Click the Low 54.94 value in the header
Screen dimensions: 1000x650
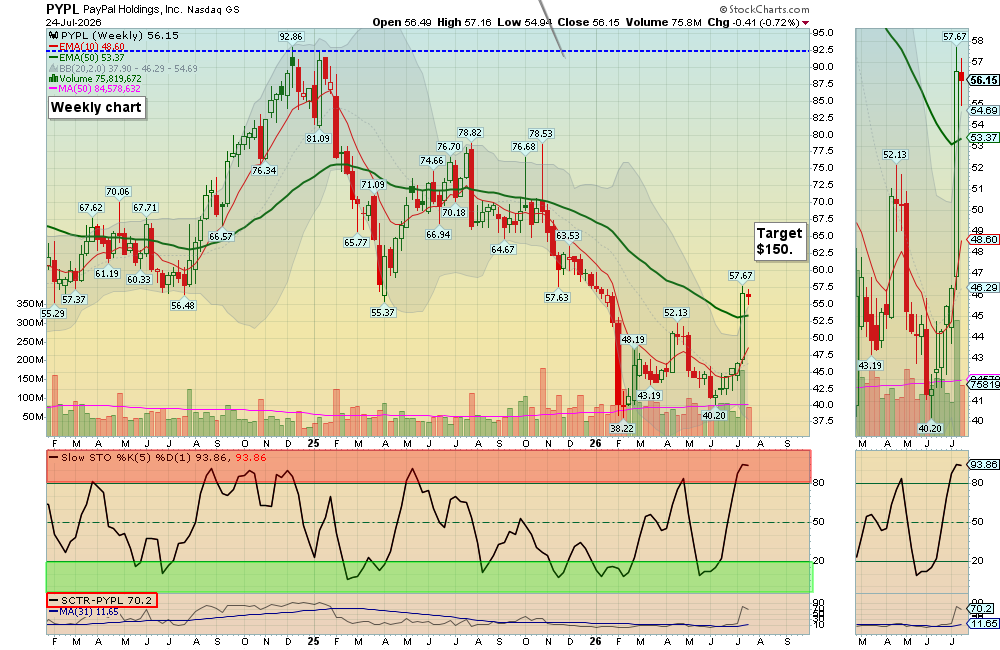[x=524, y=22]
